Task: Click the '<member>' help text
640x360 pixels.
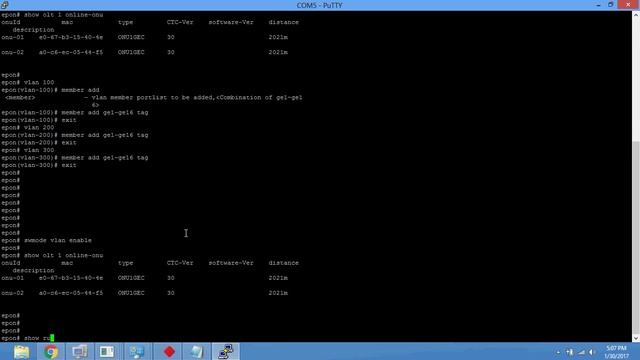Action: tap(20, 98)
